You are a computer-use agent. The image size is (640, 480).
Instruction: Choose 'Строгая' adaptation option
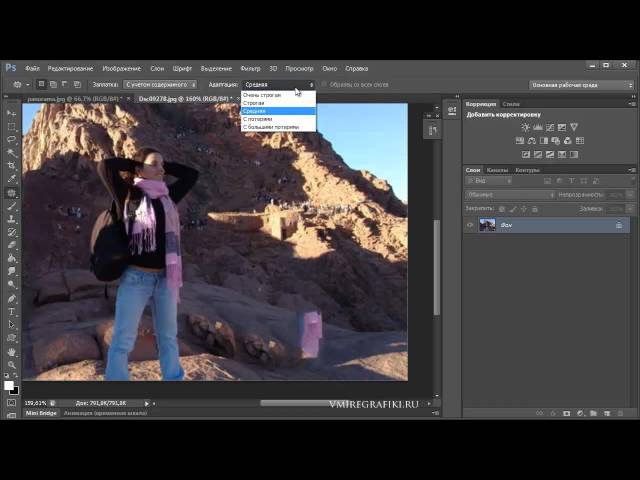(x=278, y=103)
